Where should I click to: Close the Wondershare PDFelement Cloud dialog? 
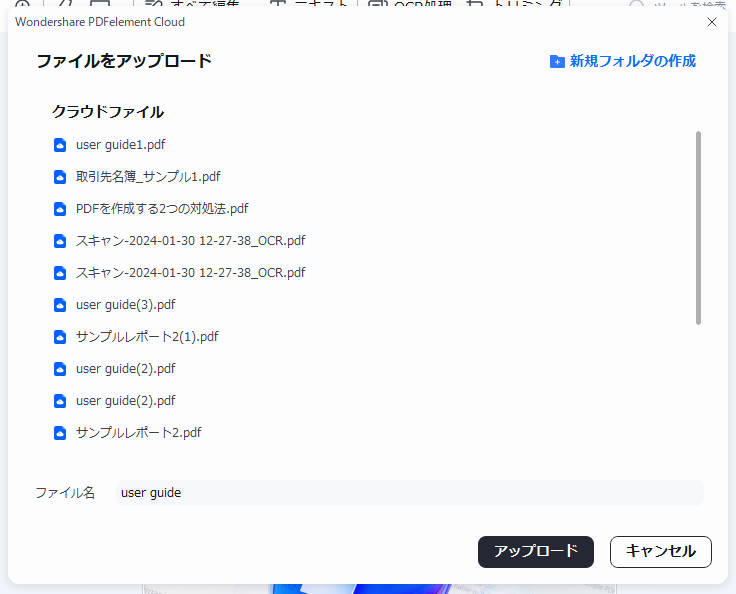pyautogui.click(x=712, y=22)
